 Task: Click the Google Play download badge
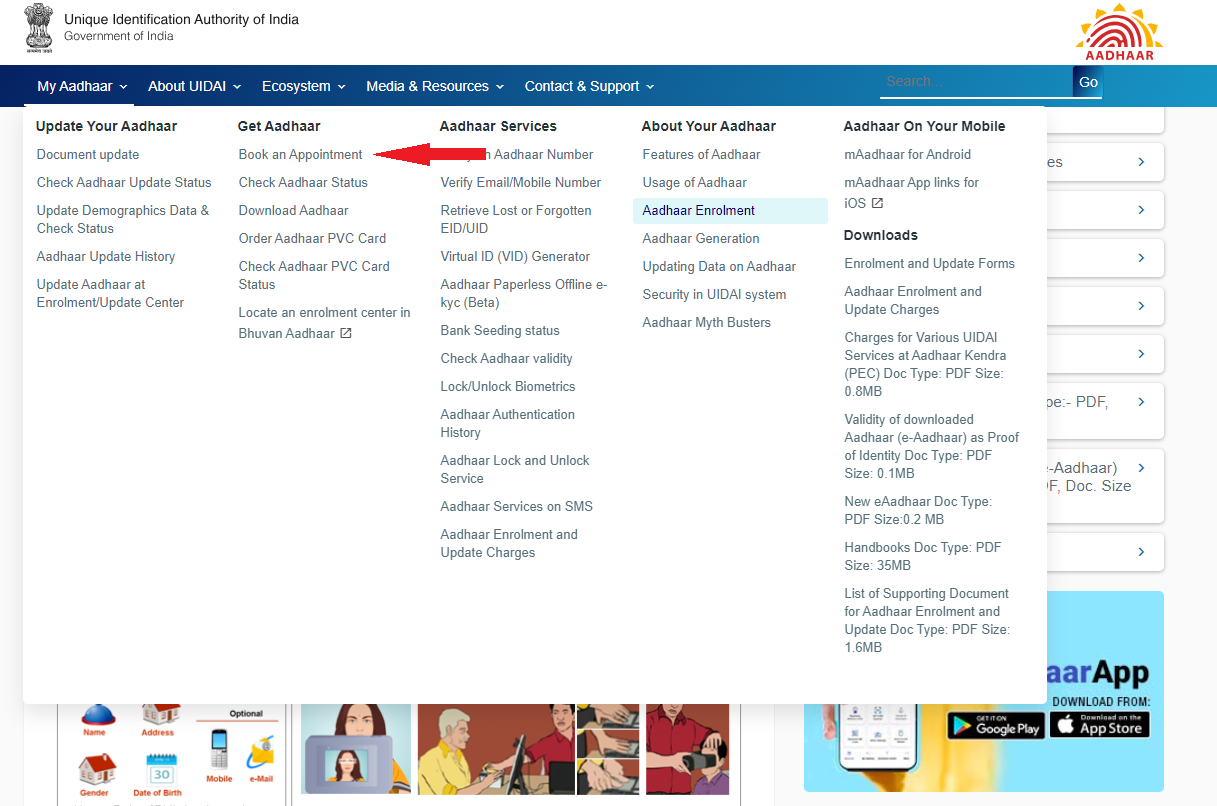(995, 724)
